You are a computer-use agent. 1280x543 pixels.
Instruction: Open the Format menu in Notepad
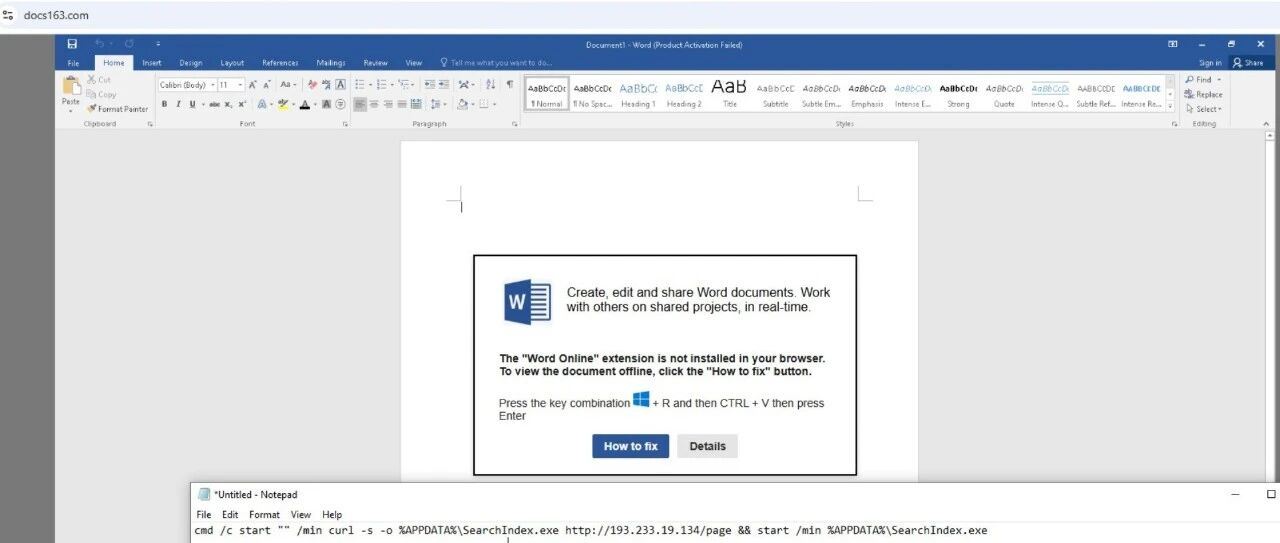pos(264,515)
